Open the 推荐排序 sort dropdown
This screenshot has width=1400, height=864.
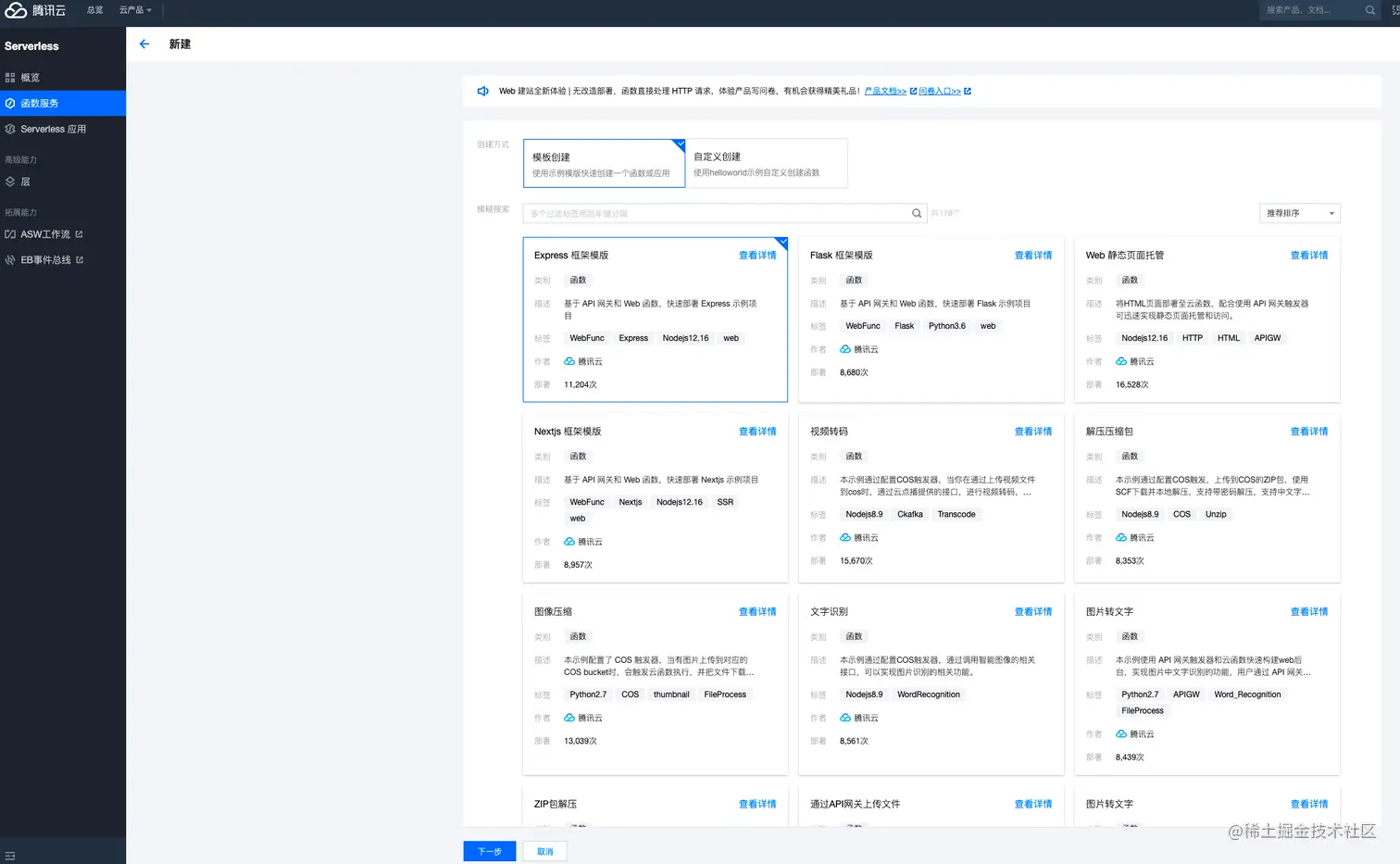(1300, 213)
